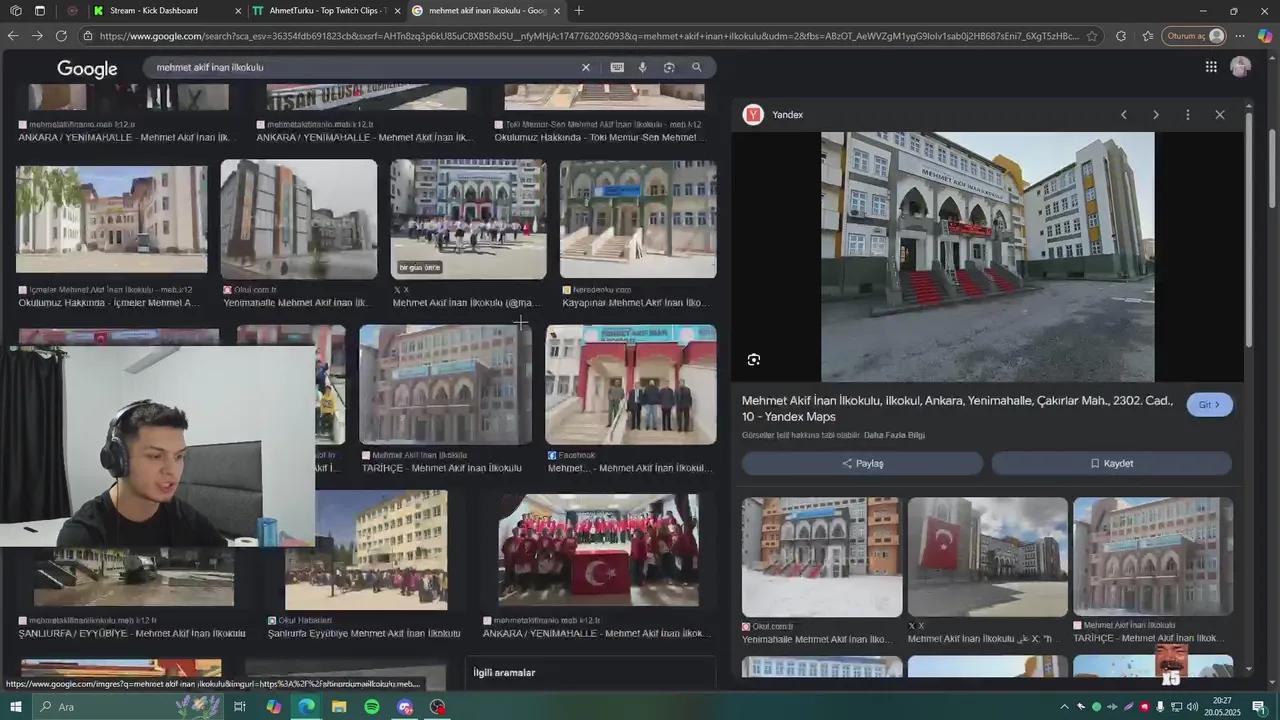Image resolution: width=1280 pixels, height=720 pixels.
Task: Open the X post school ceremony result
Action: point(469,219)
